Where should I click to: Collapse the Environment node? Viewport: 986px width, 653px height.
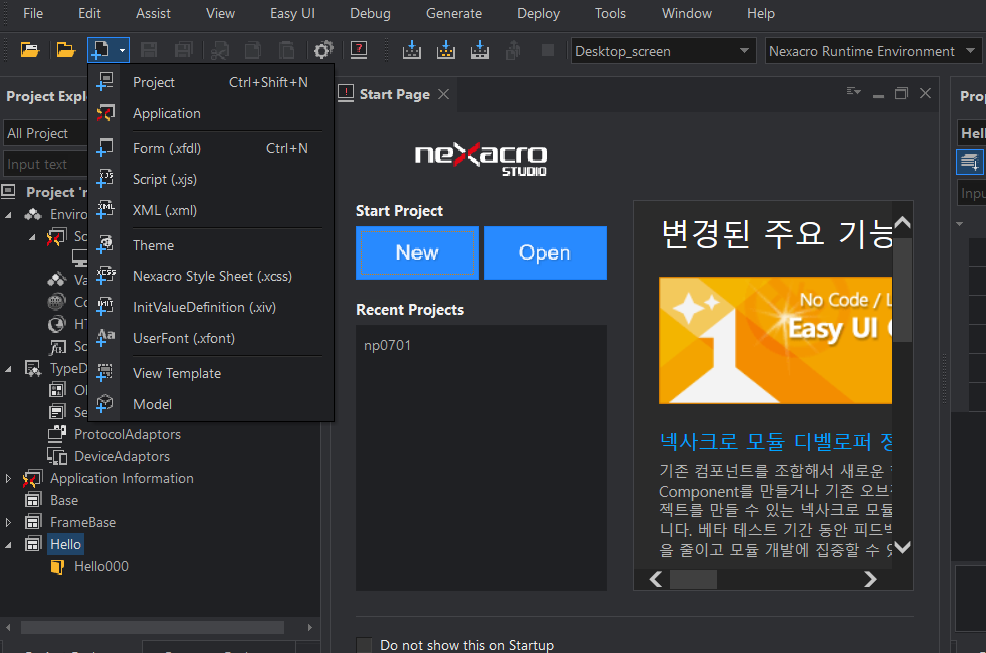(8, 215)
